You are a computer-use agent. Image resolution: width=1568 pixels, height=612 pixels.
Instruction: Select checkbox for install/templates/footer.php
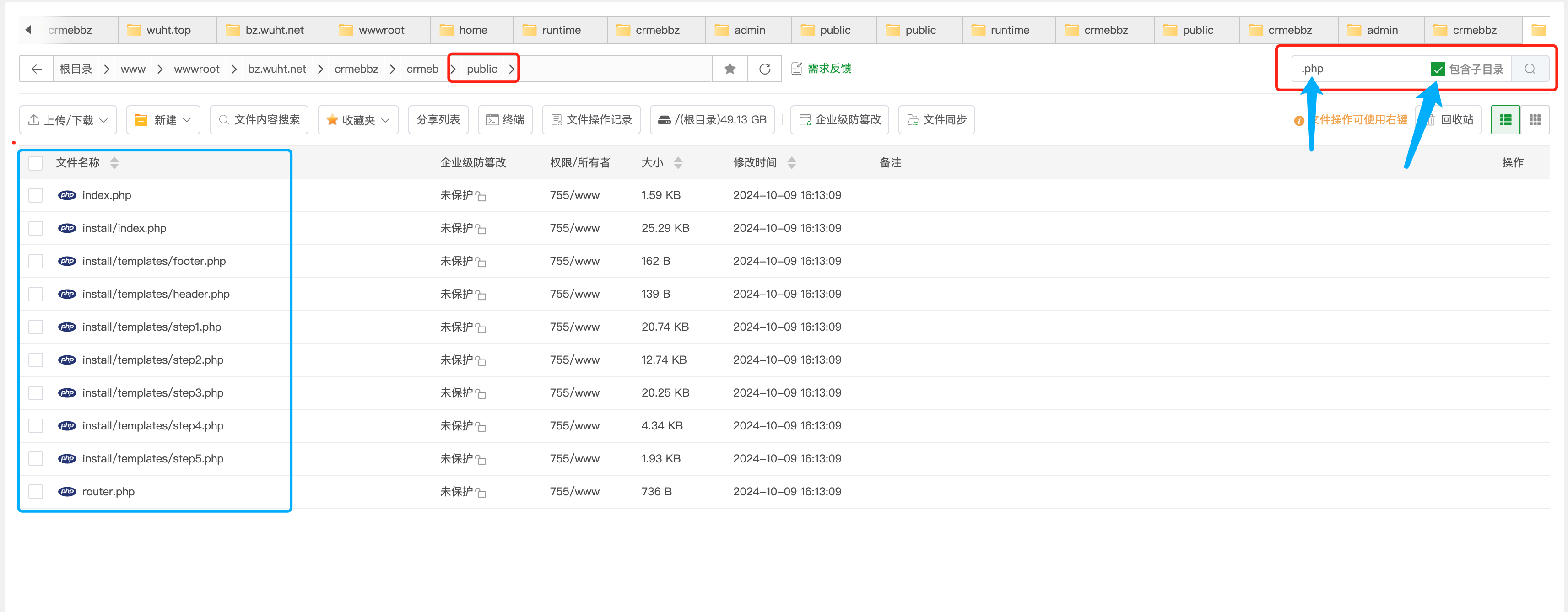(x=36, y=261)
